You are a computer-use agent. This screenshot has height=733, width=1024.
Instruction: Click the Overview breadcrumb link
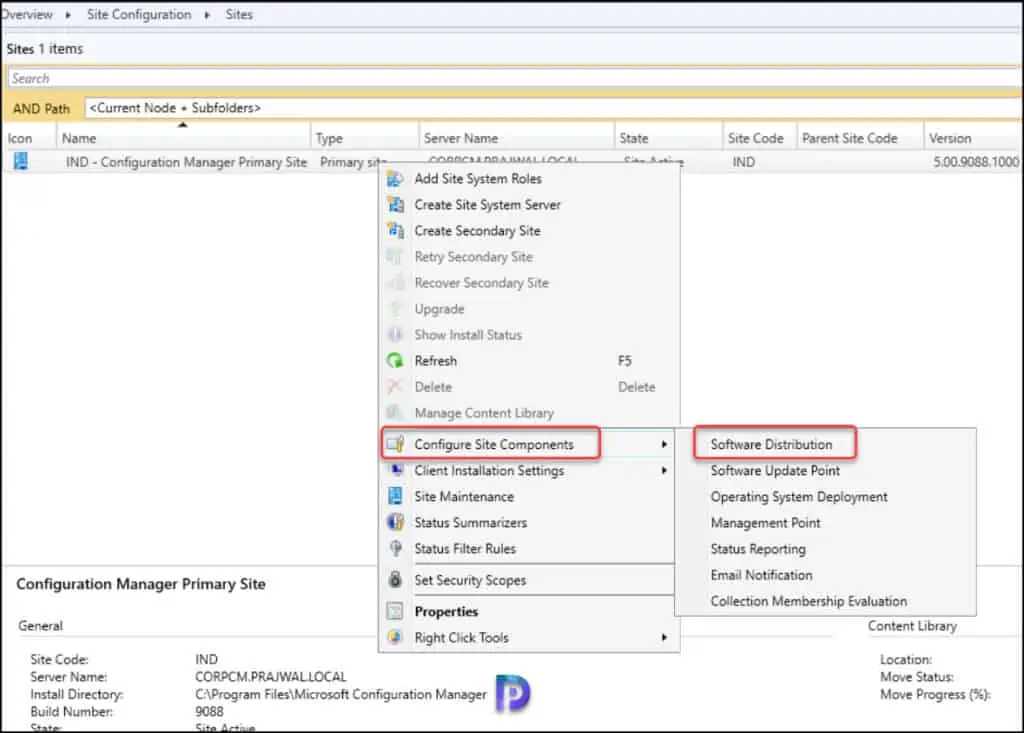(27, 14)
